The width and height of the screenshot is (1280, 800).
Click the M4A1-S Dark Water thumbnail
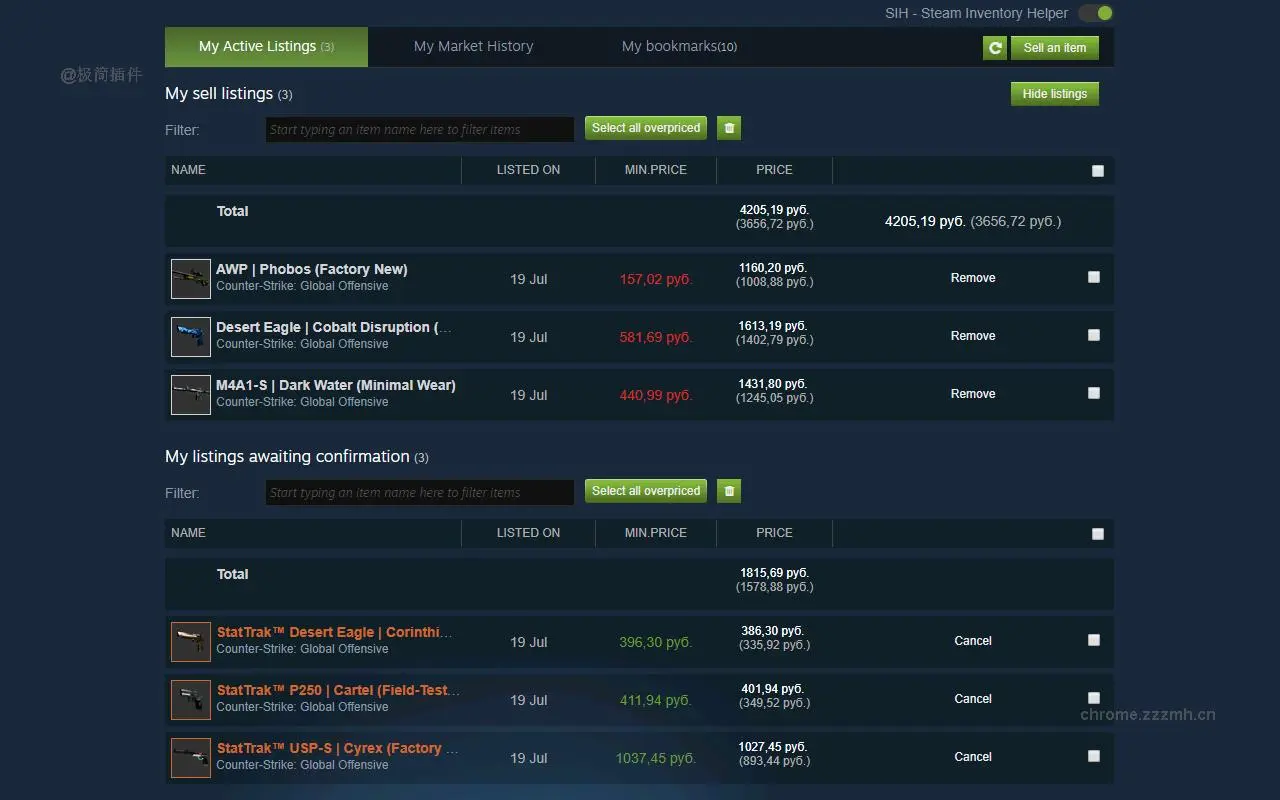point(190,394)
